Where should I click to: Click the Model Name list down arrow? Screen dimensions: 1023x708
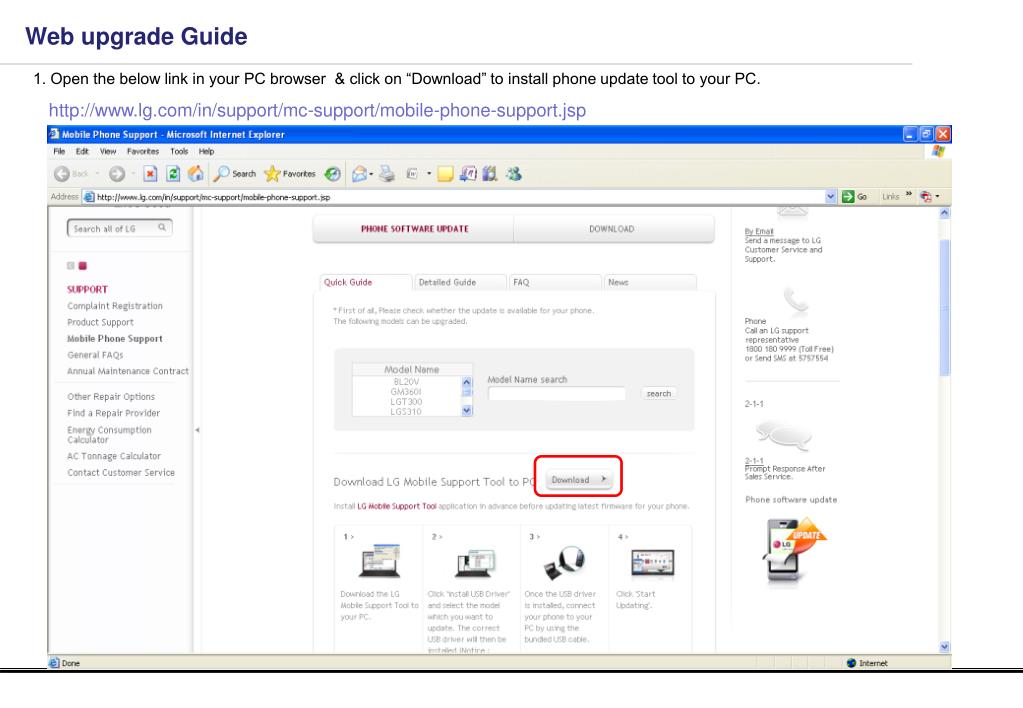[466, 410]
